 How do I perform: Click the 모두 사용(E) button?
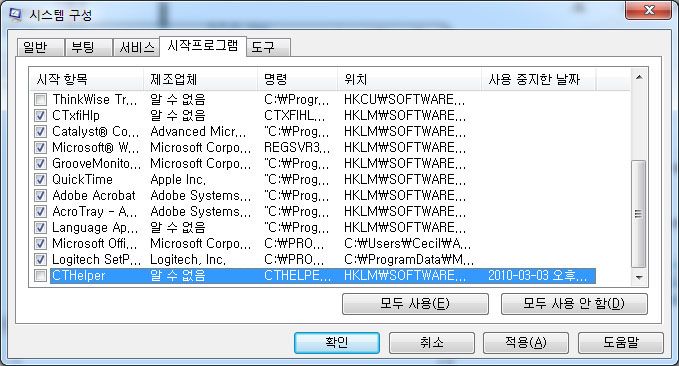pyautogui.click(x=415, y=304)
